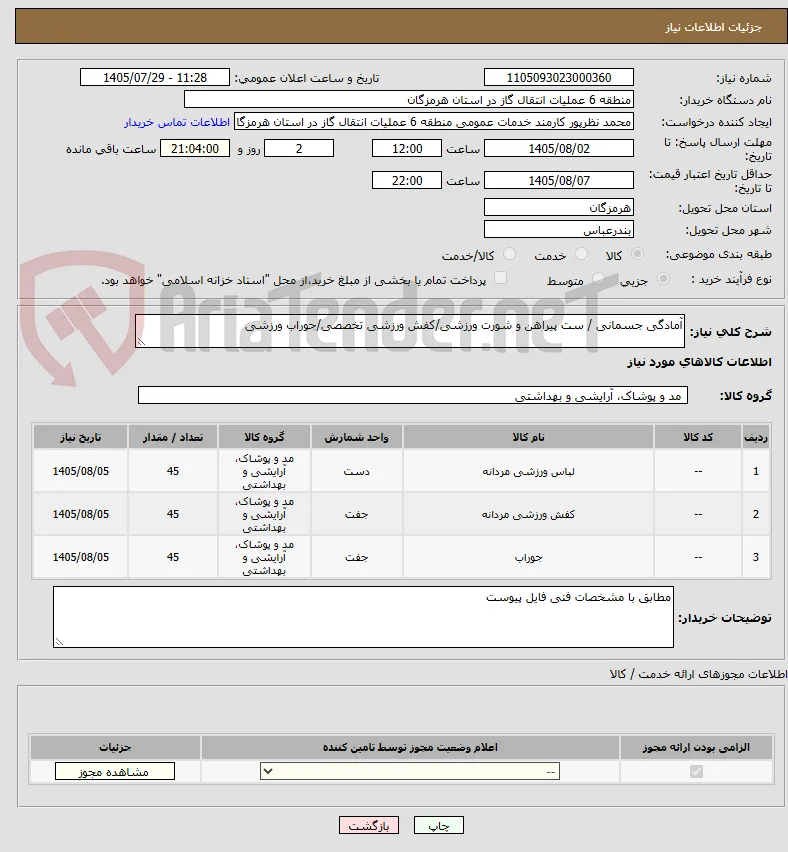The width and height of the screenshot is (788, 852).
Task: Click the price validity time 22:00
Action: click(x=406, y=180)
